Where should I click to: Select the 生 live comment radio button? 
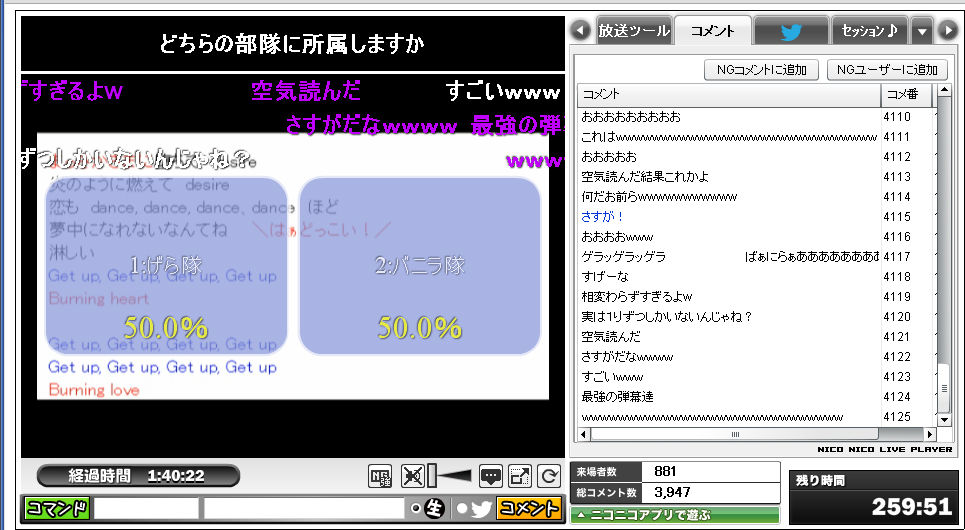(417, 508)
